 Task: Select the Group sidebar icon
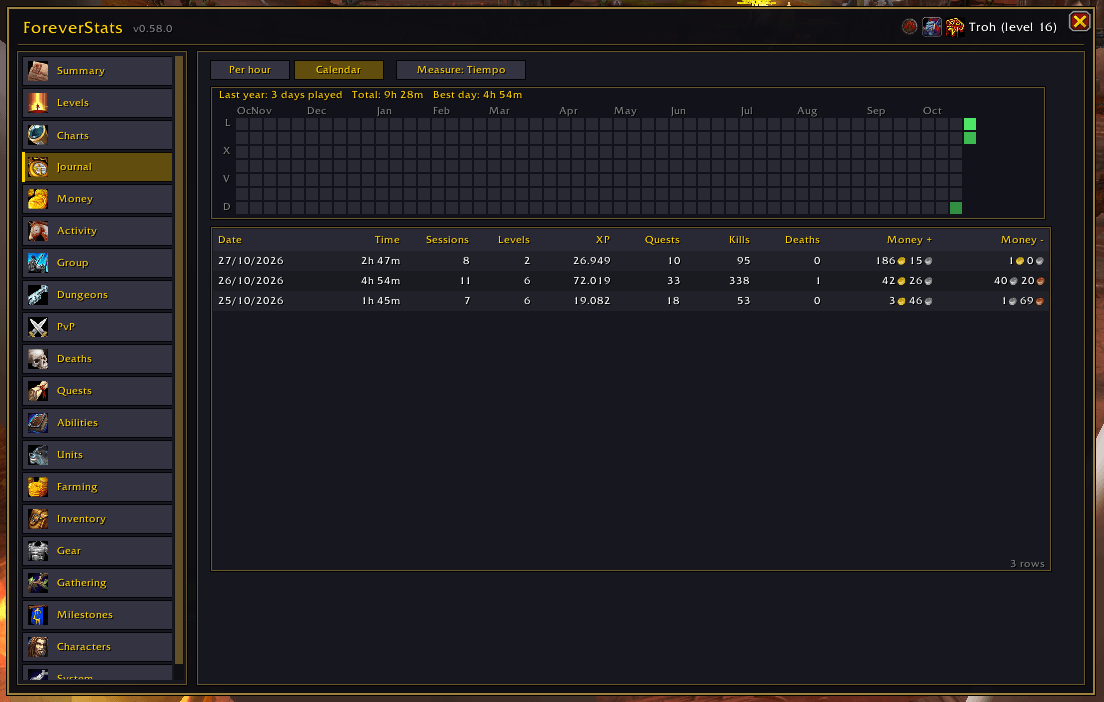click(x=38, y=263)
